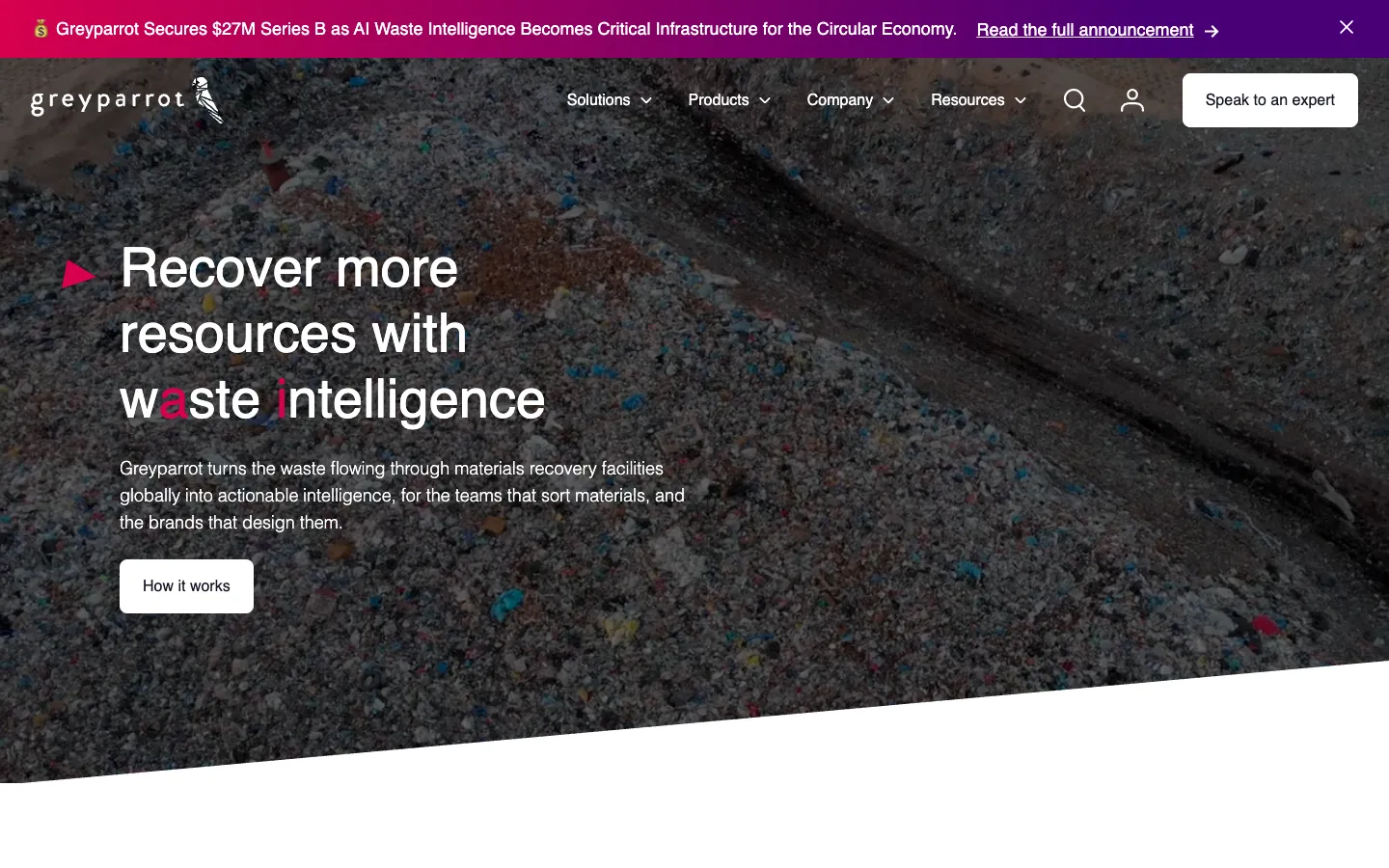Click the money bag emoji in banner
Viewport: 1389px width, 868px height.
(41, 29)
